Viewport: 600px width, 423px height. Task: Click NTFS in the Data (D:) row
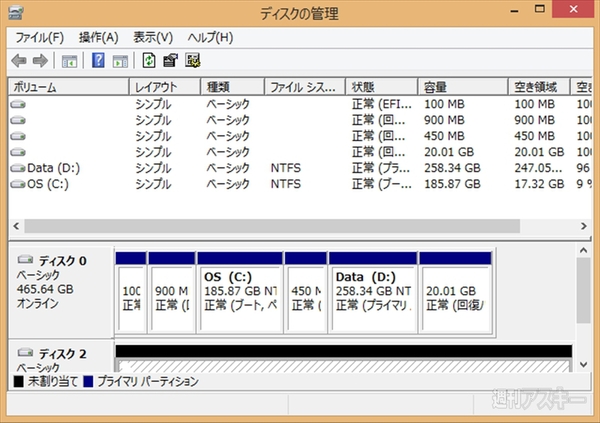pos(286,168)
